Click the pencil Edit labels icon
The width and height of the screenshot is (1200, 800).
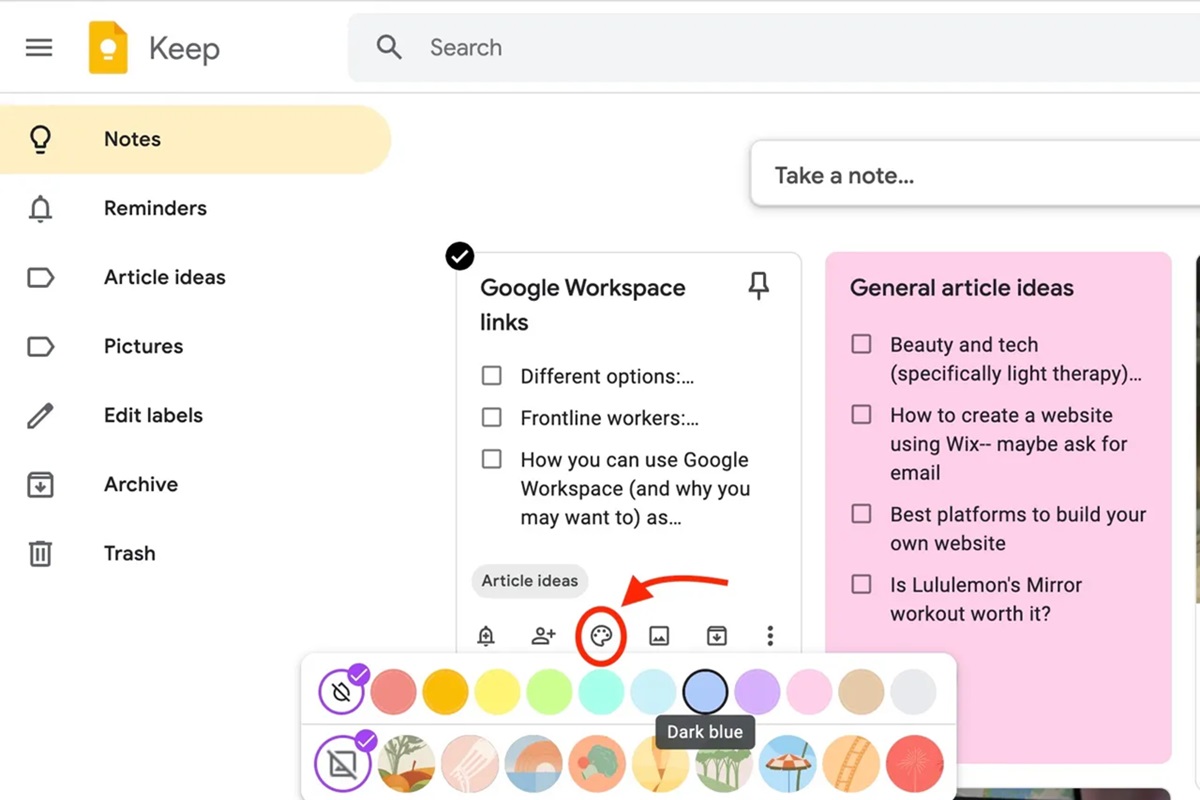pos(40,415)
